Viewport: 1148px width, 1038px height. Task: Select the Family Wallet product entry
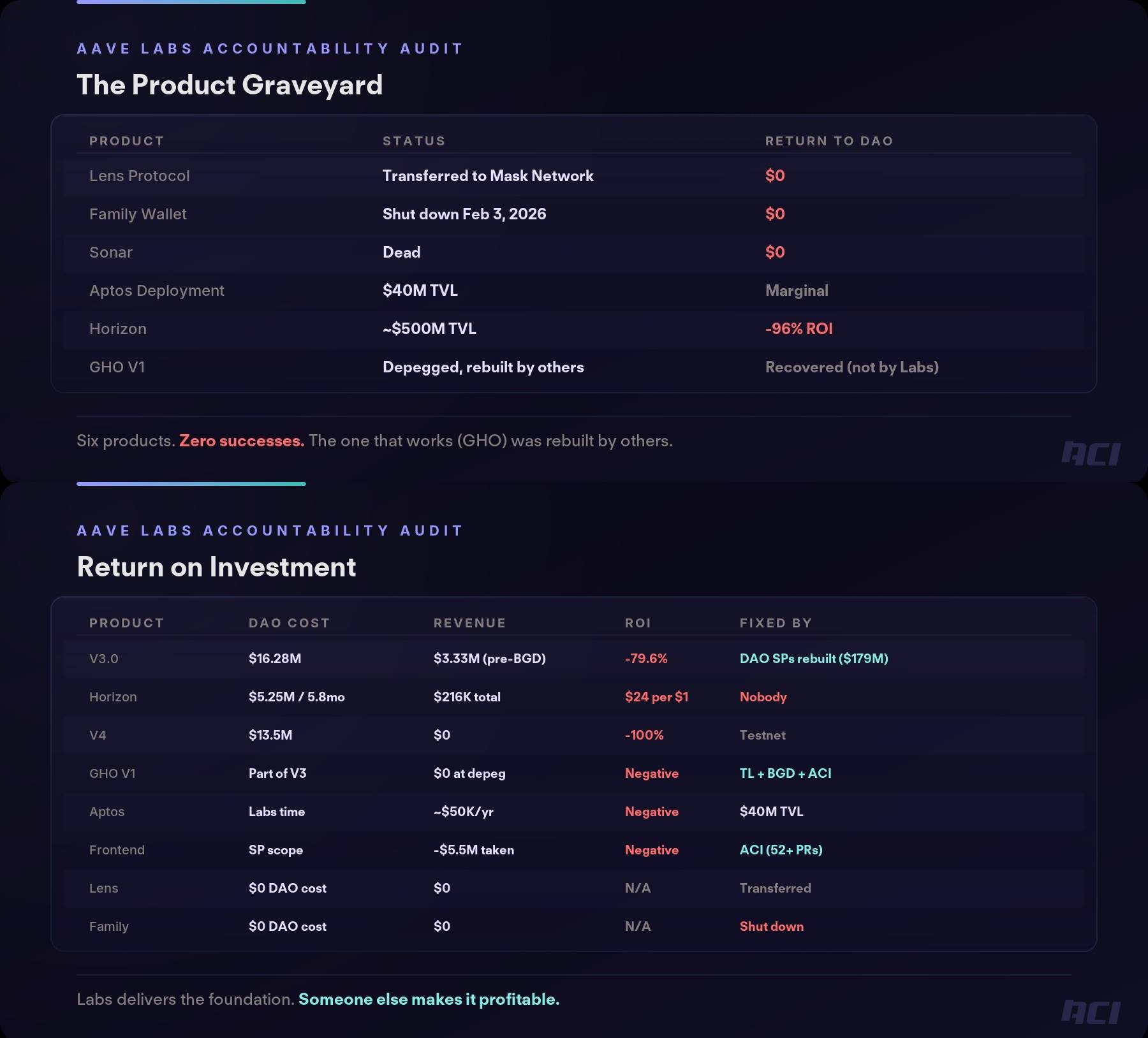pos(138,214)
